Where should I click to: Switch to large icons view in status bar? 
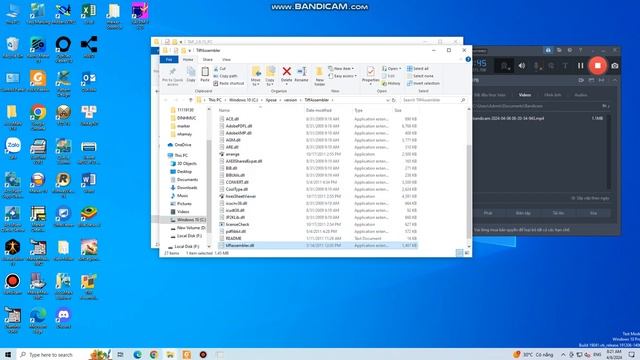pyautogui.click(x=467, y=253)
